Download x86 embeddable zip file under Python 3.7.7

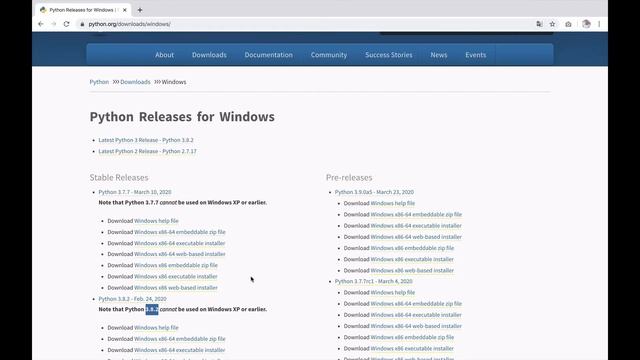pos(176,265)
